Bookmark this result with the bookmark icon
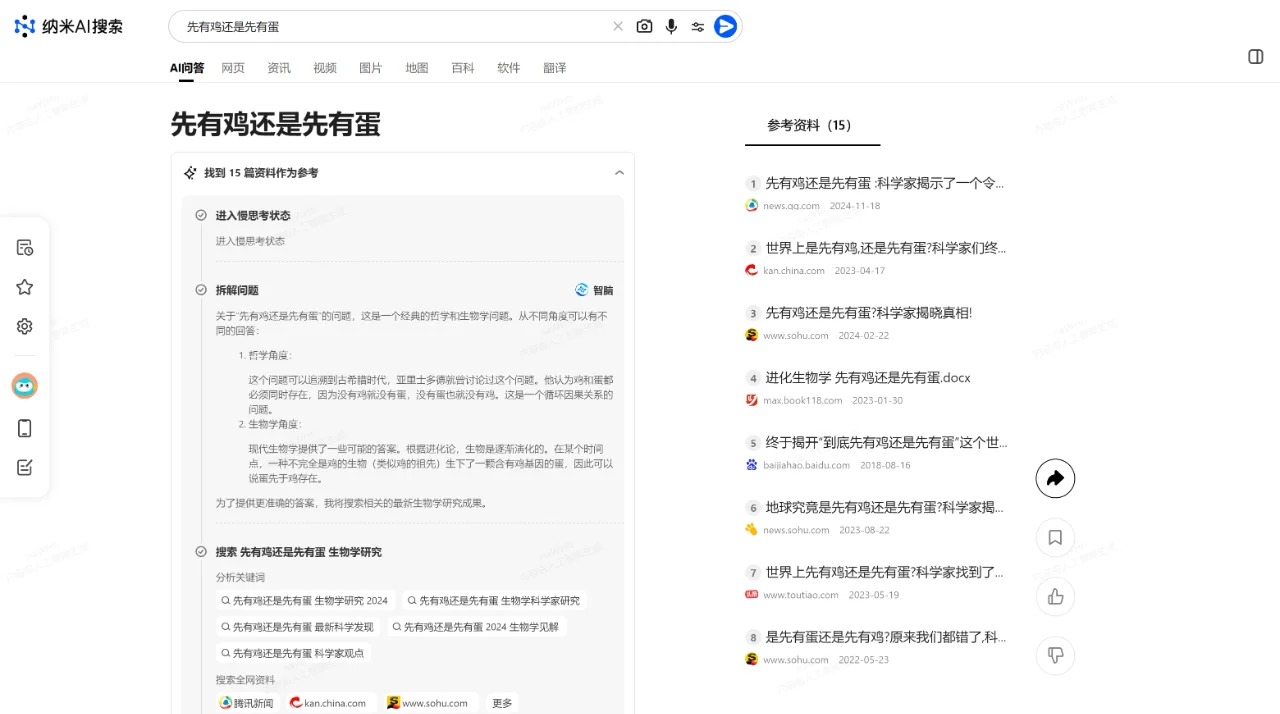The height and width of the screenshot is (714, 1280). [x=1055, y=537]
